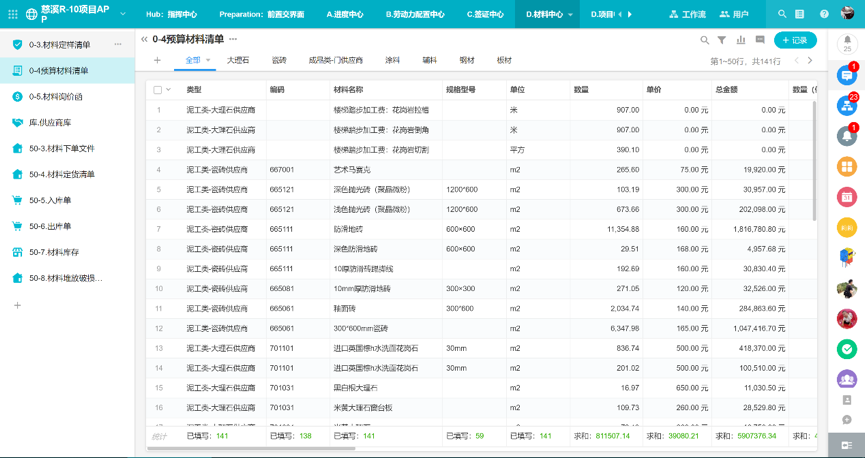
Task: Switch to the A.进度中心 tab
Action: [345, 14]
